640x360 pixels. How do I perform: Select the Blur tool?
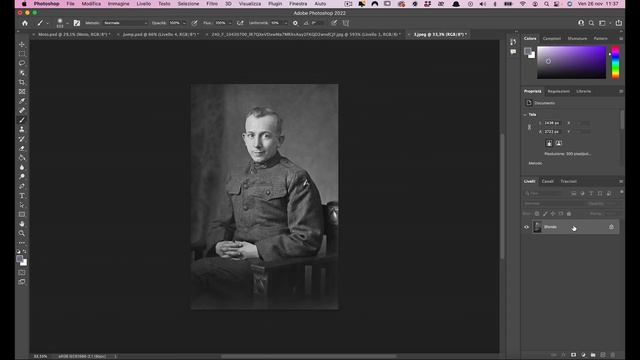click(22, 167)
